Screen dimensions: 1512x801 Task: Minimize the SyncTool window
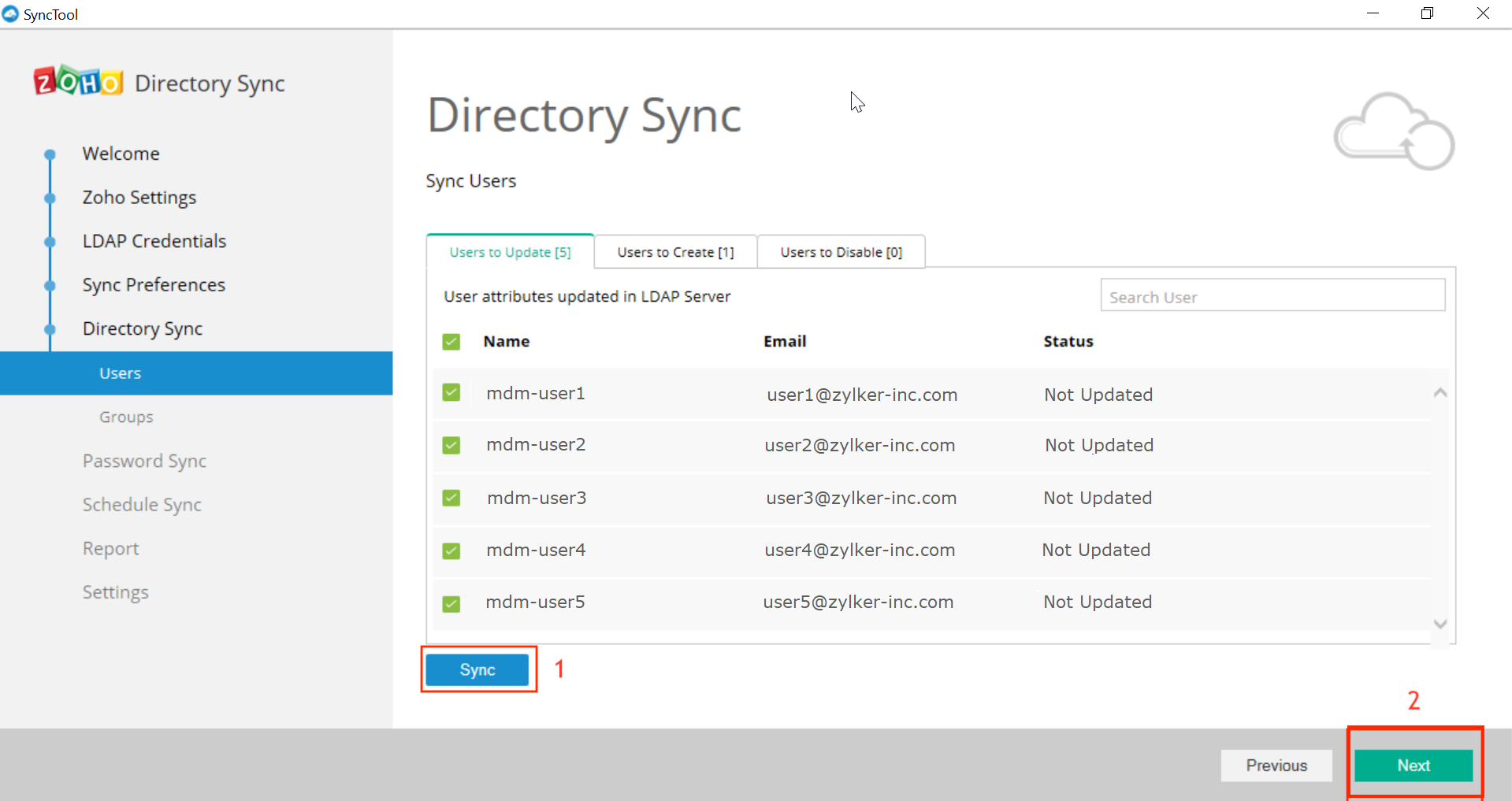[x=1373, y=13]
